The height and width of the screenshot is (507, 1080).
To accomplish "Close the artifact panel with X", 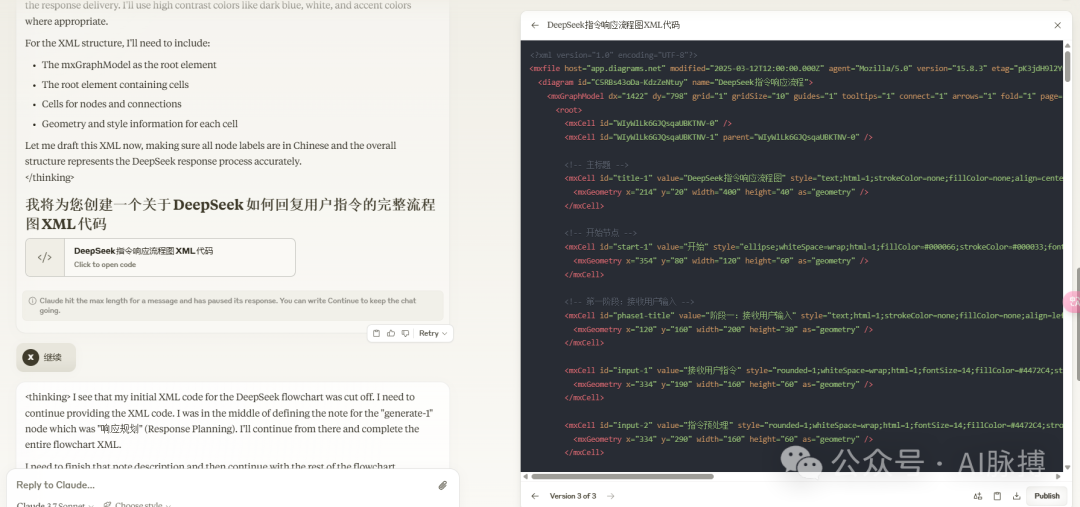I will [x=1057, y=25].
